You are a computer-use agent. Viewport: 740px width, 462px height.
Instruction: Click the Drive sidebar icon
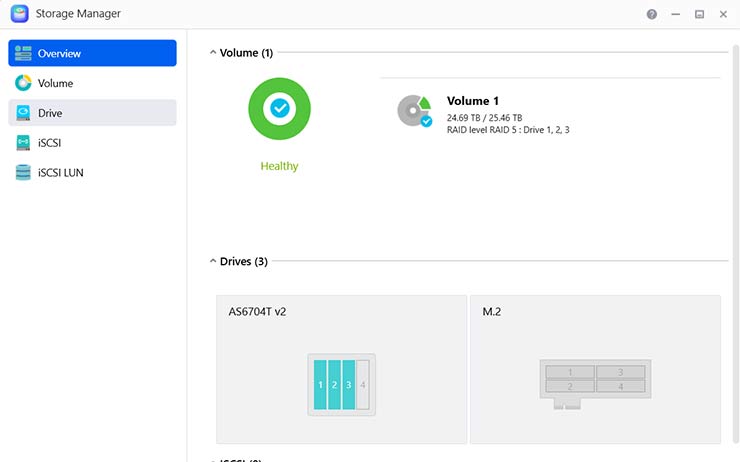23,113
